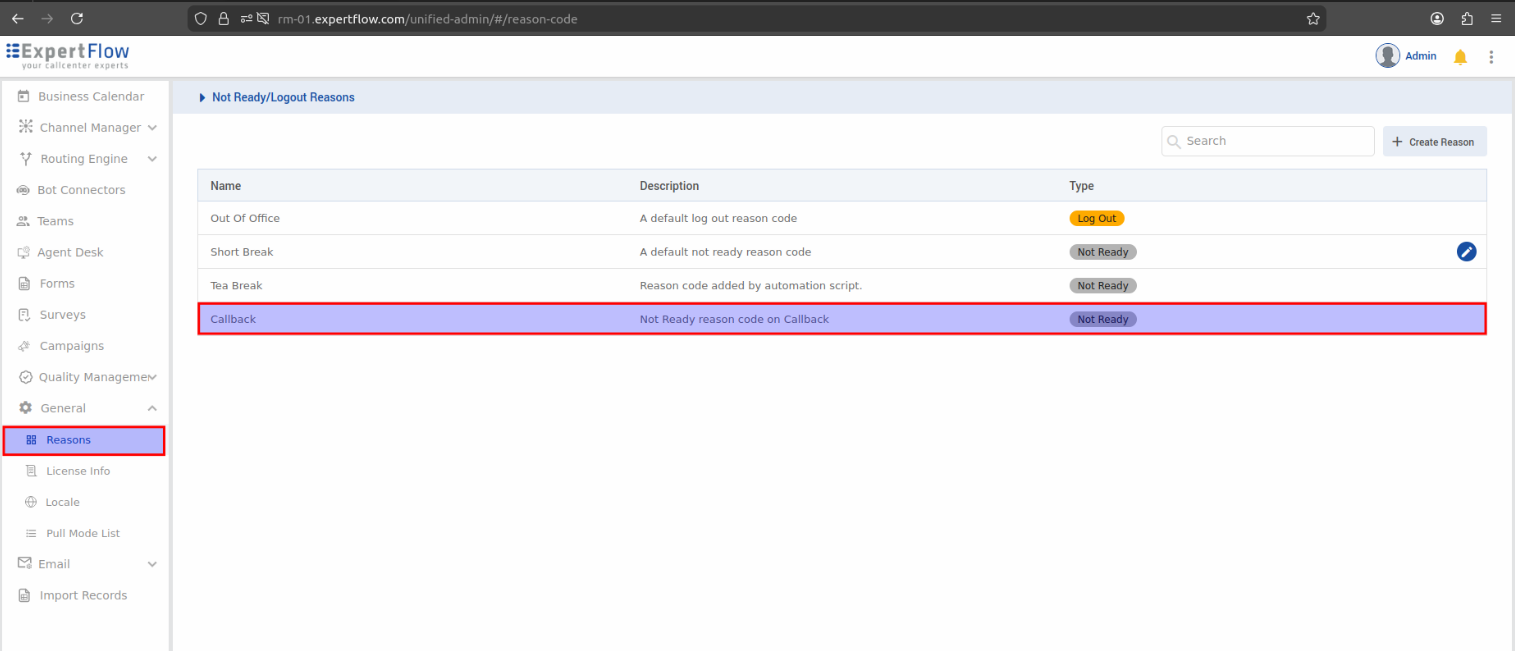Go to License Info page
The height and width of the screenshot is (651, 1515).
pos(78,471)
